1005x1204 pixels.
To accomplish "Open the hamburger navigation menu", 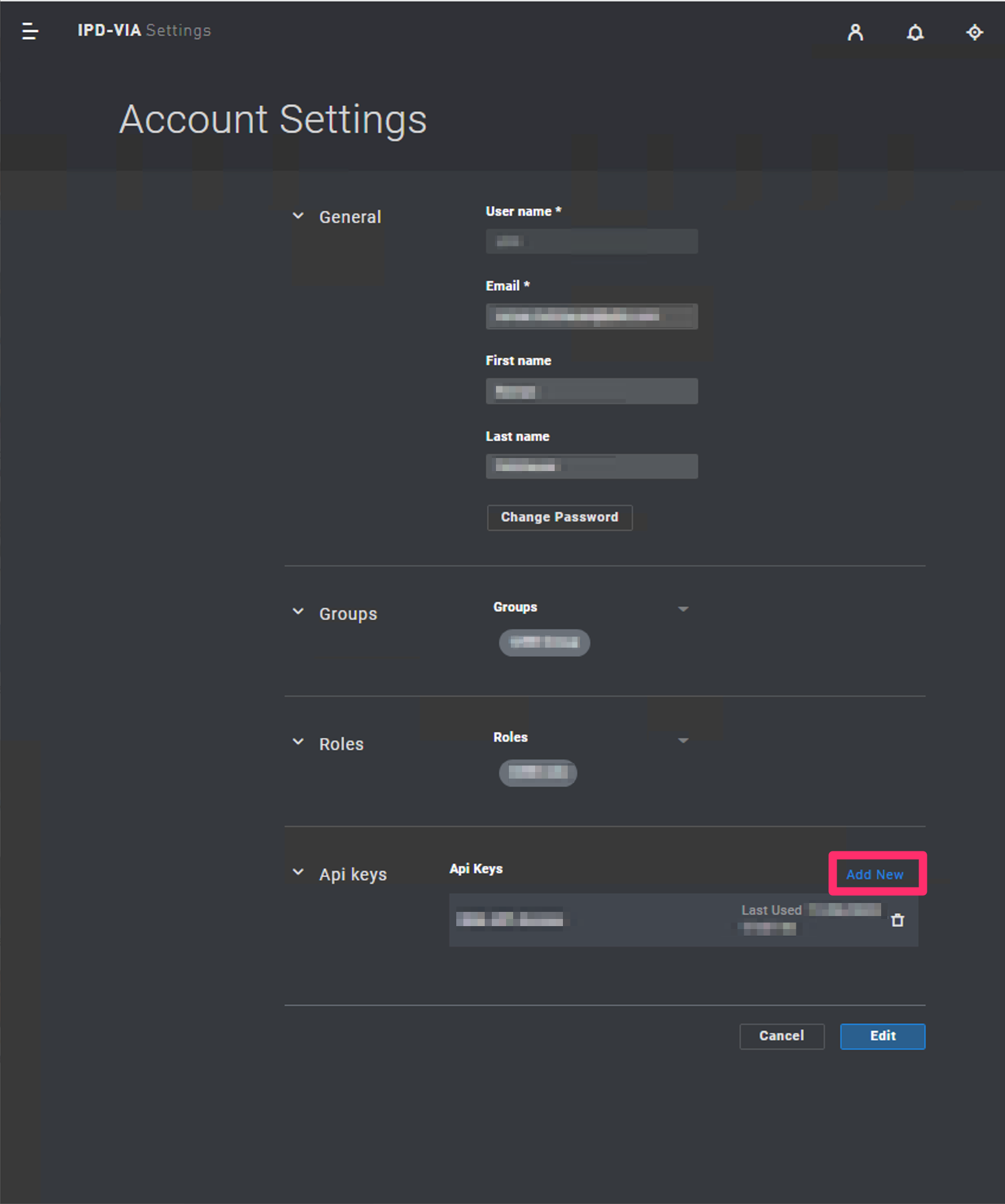I will coord(30,31).
